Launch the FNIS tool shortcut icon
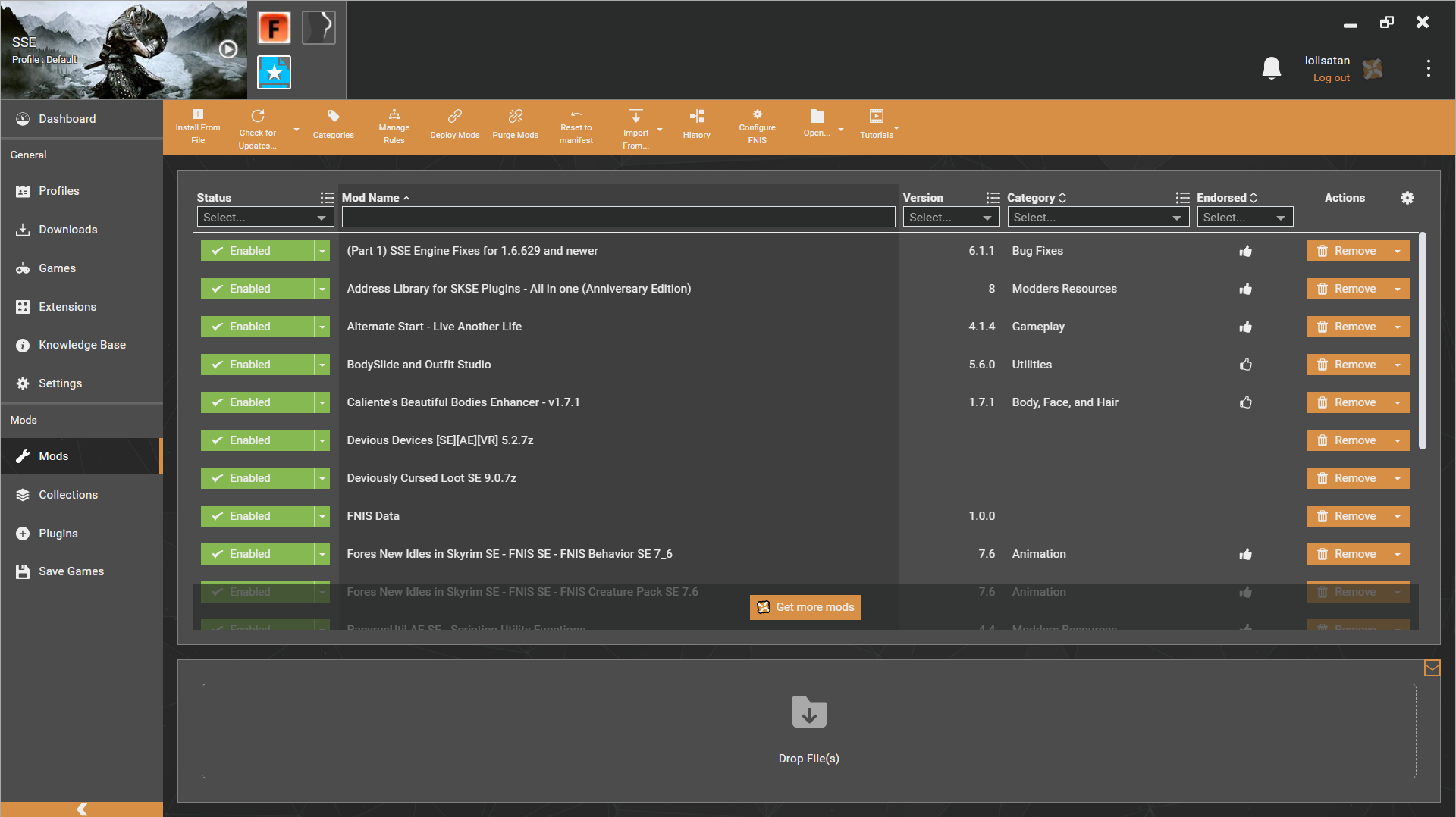1456x817 pixels. pos(274,28)
